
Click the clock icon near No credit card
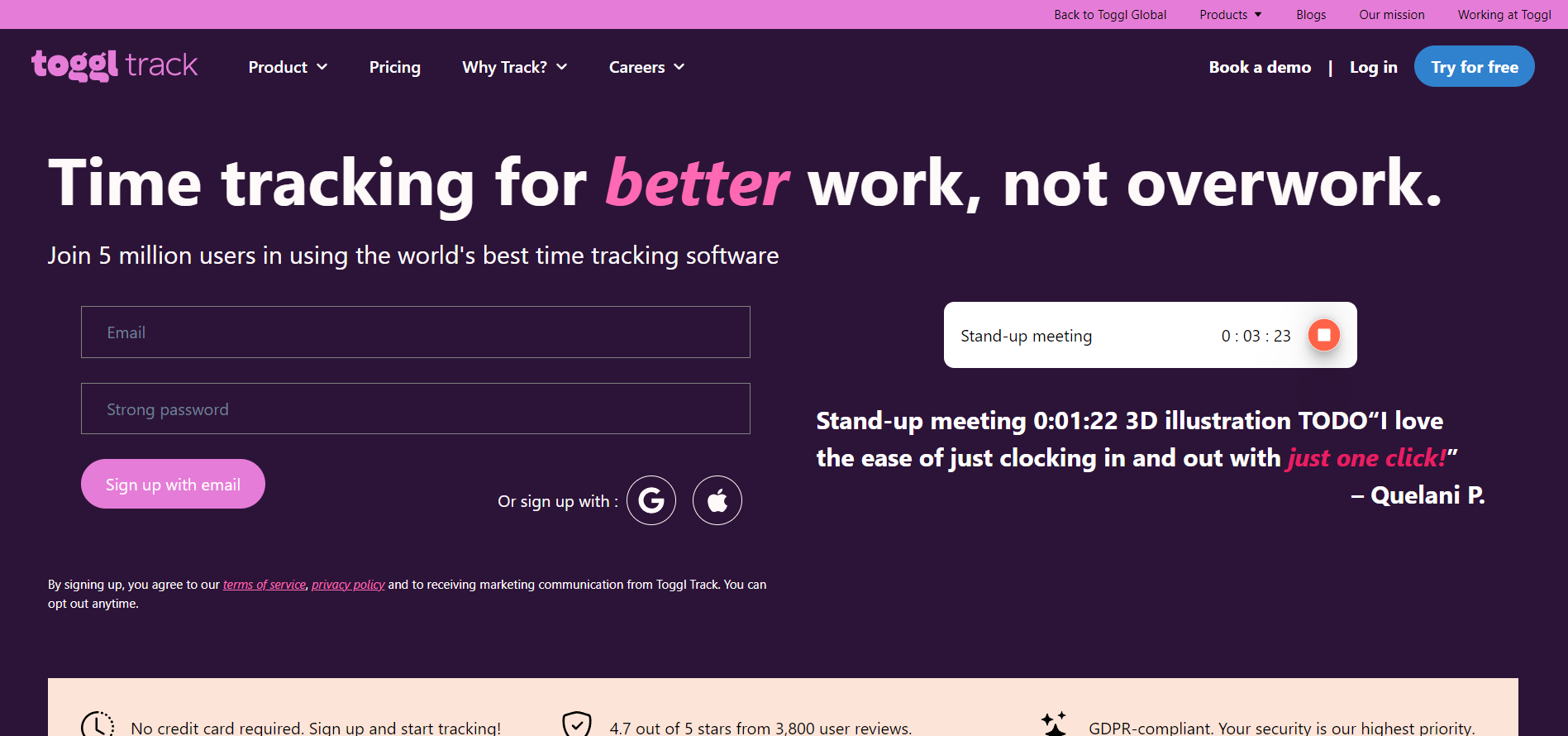click(x=98, y=725)
